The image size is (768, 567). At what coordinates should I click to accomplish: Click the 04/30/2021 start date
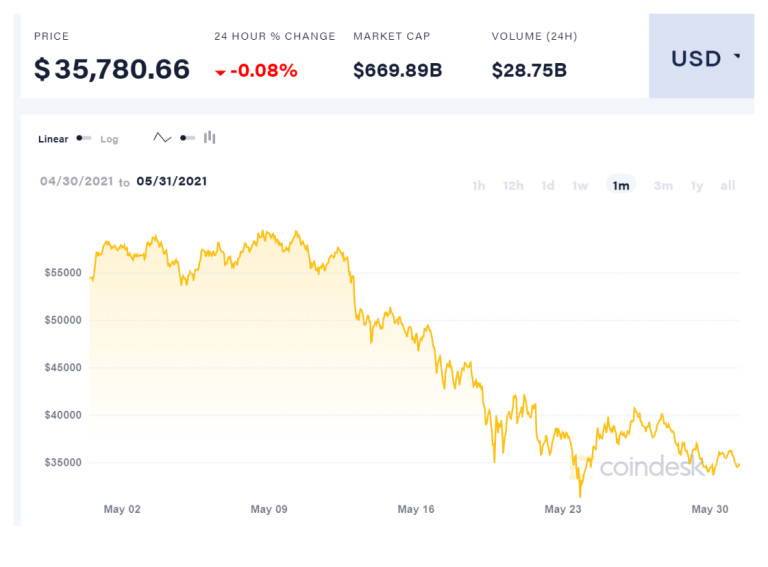coord(75,181)
